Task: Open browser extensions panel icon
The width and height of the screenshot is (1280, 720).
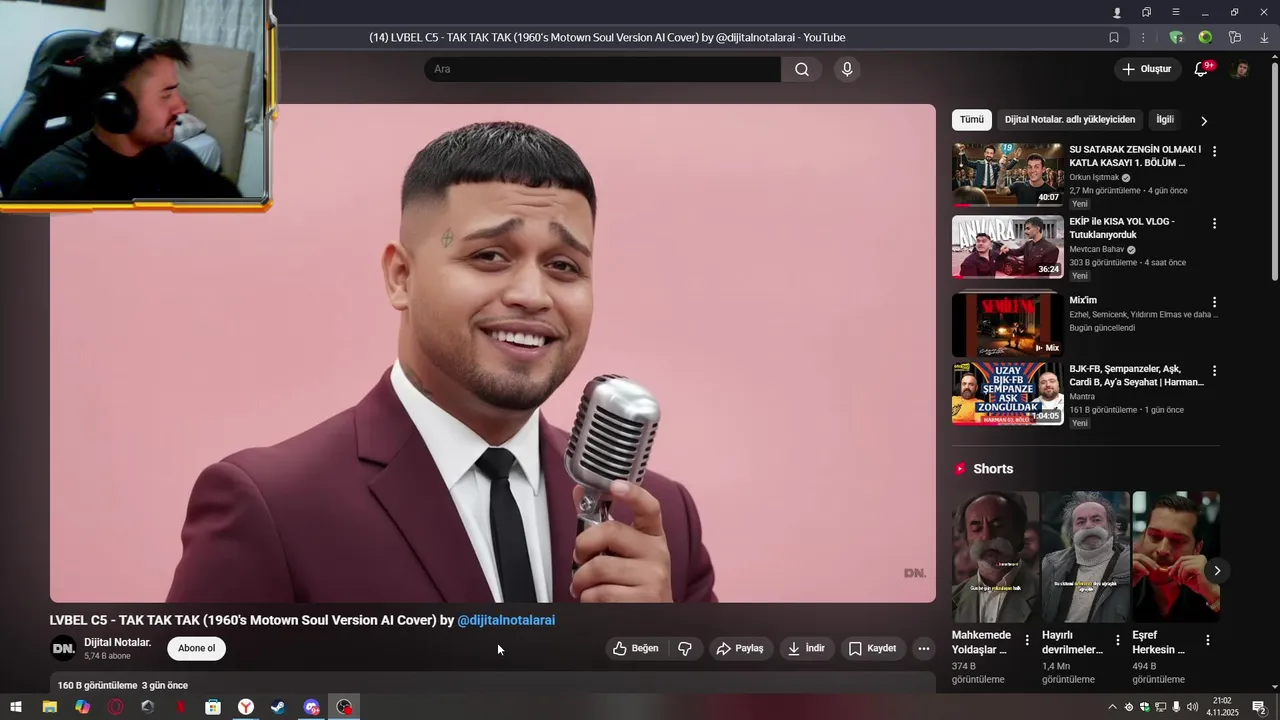Action: pyautogui.click(x=1235, y=38)
